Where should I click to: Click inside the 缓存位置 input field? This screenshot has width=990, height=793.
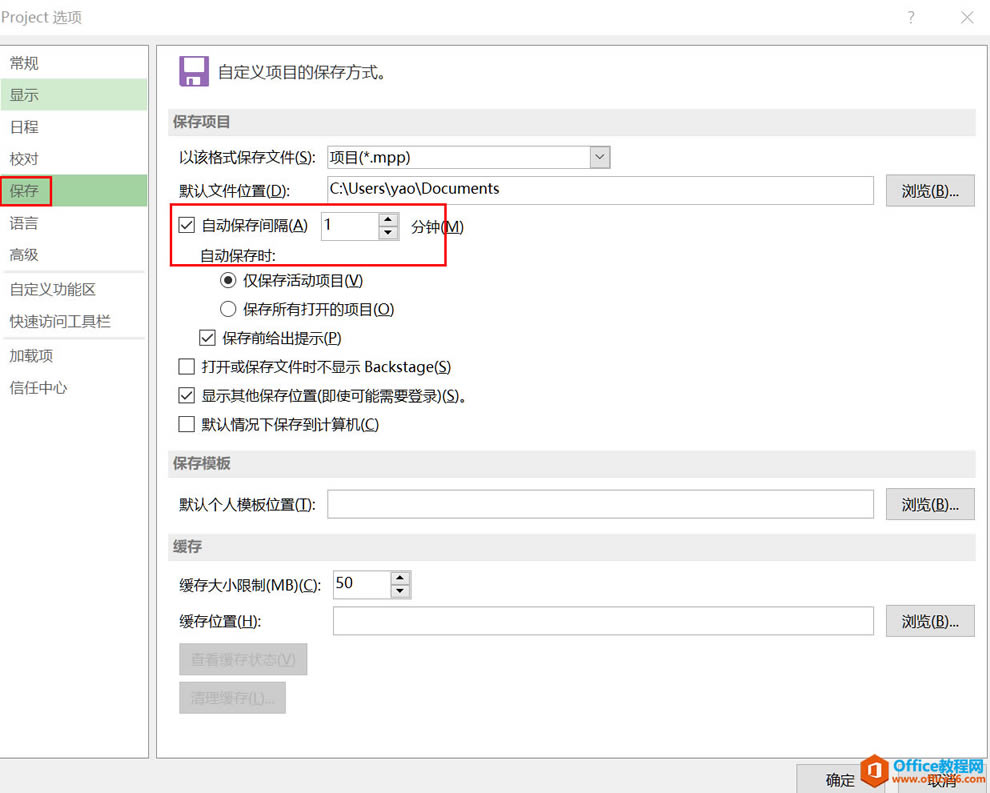600,621
